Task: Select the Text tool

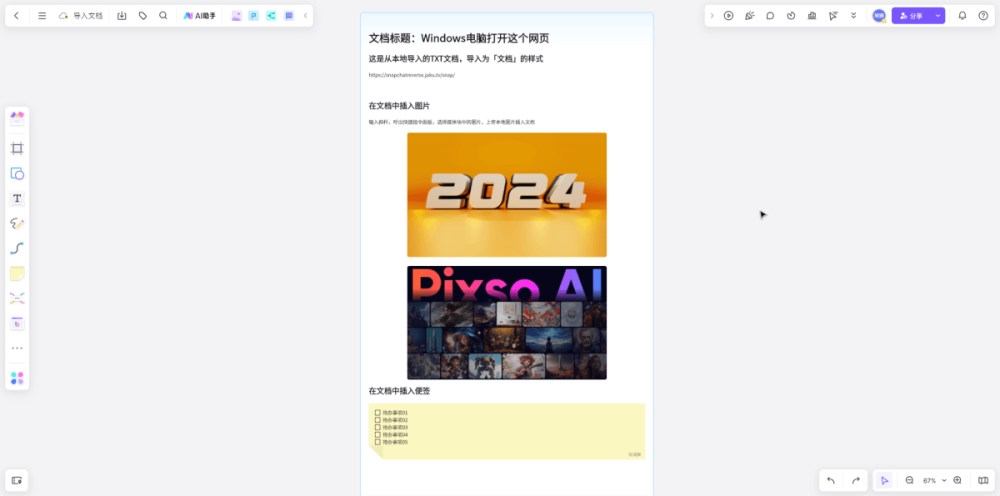Action: (17, 198)
